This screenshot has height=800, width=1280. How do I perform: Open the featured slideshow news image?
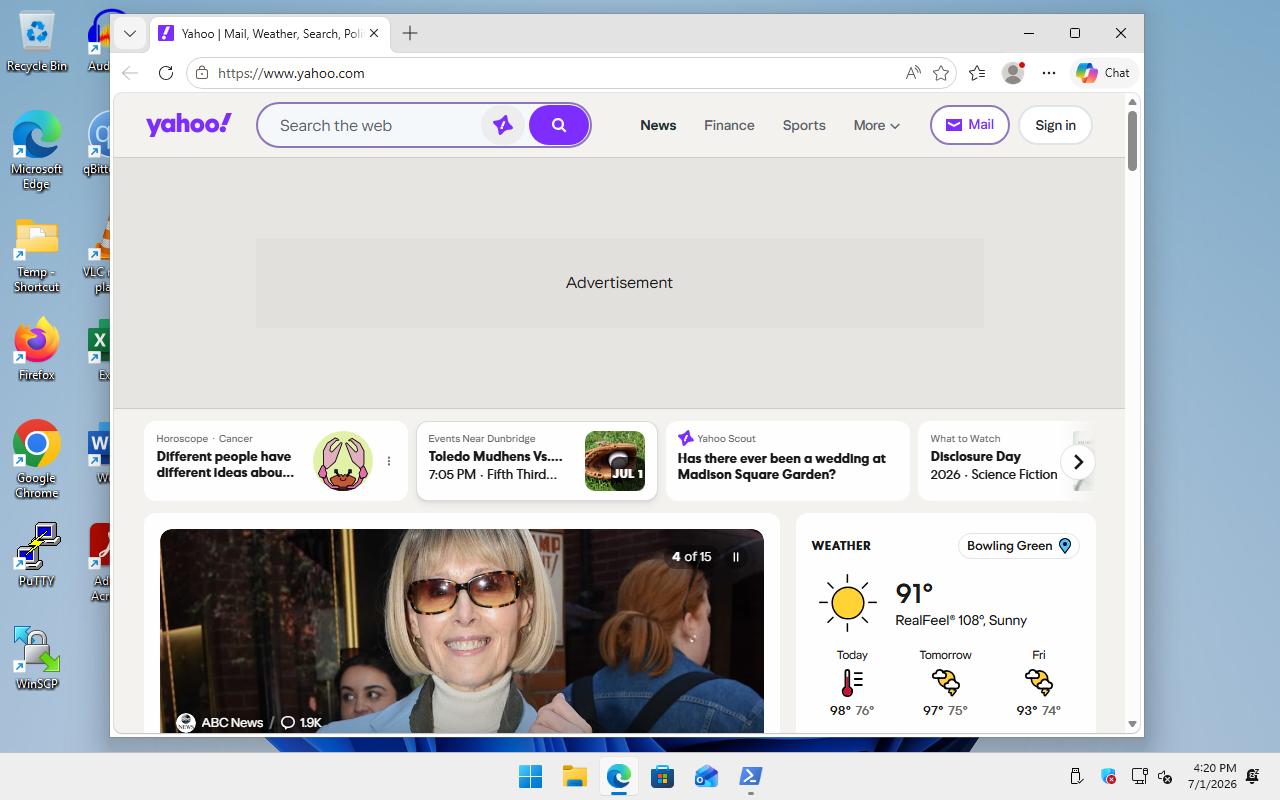(x=462, y=631)
